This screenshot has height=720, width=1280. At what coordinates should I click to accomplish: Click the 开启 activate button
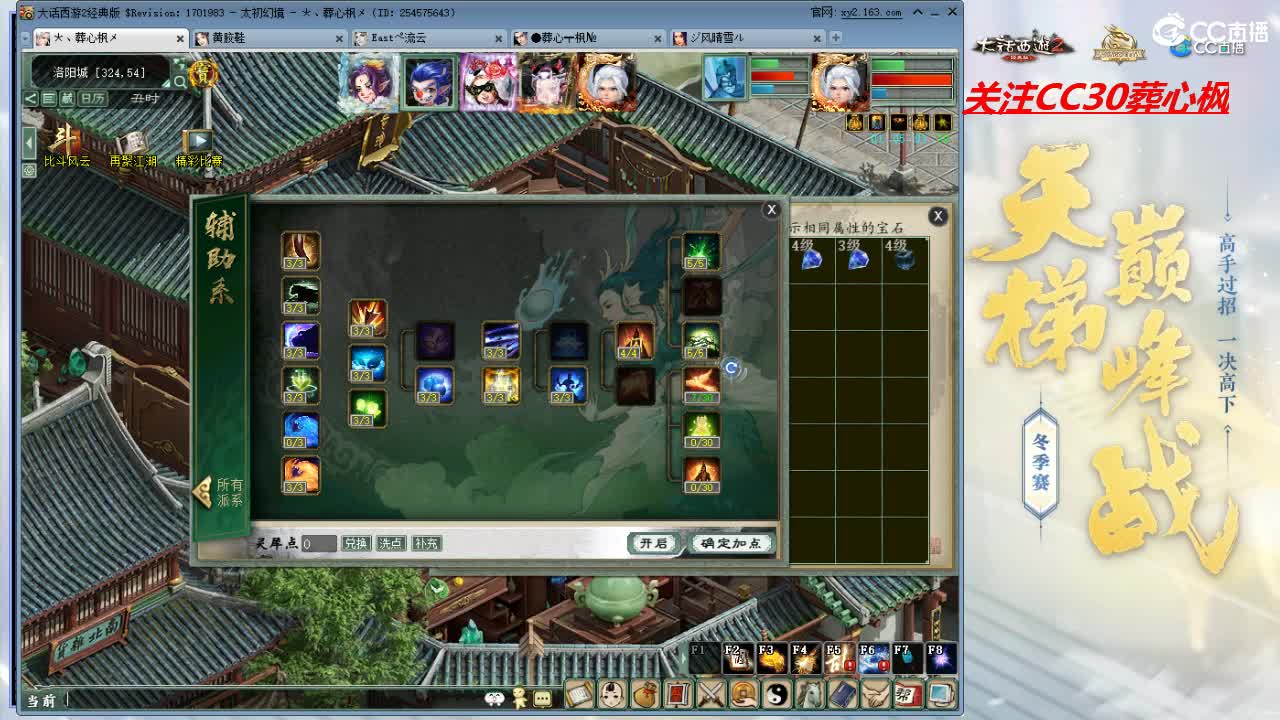654,543
